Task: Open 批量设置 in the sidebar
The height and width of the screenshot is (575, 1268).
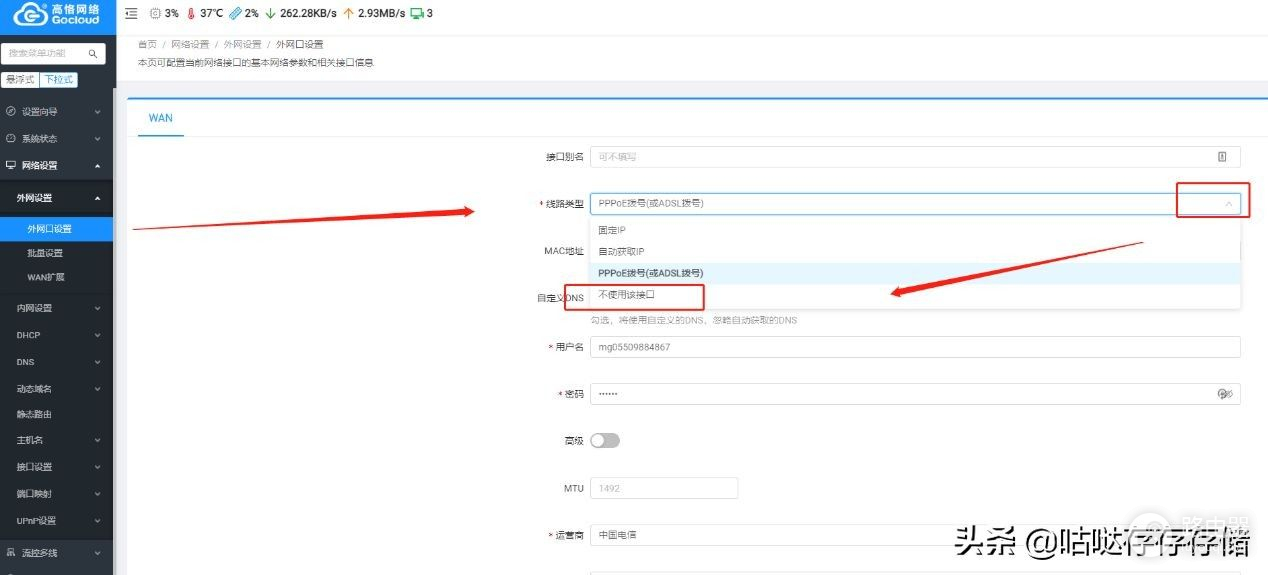Action: (x=45, y=253)
